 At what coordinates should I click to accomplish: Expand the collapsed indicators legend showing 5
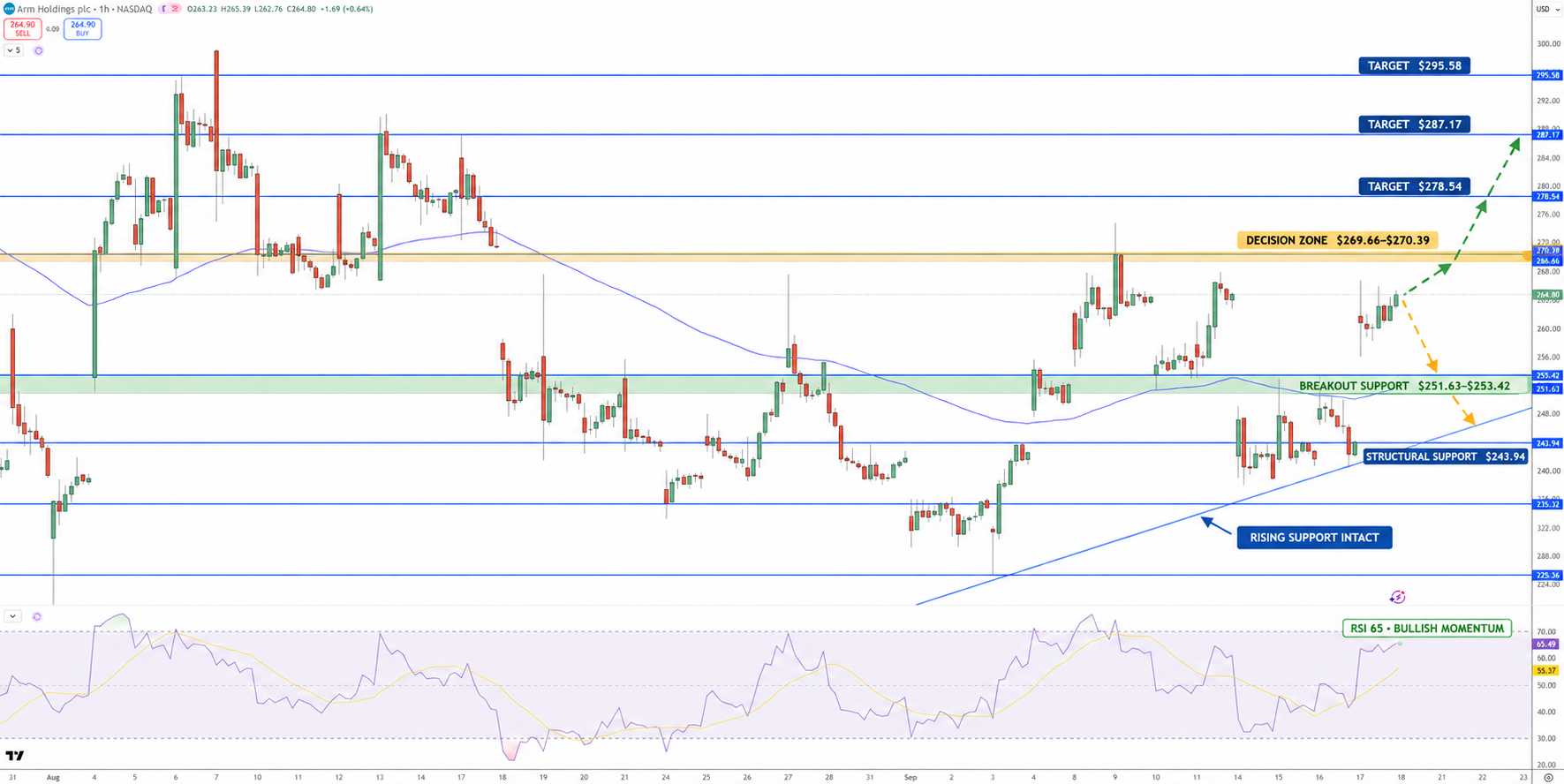pos(13,50)
